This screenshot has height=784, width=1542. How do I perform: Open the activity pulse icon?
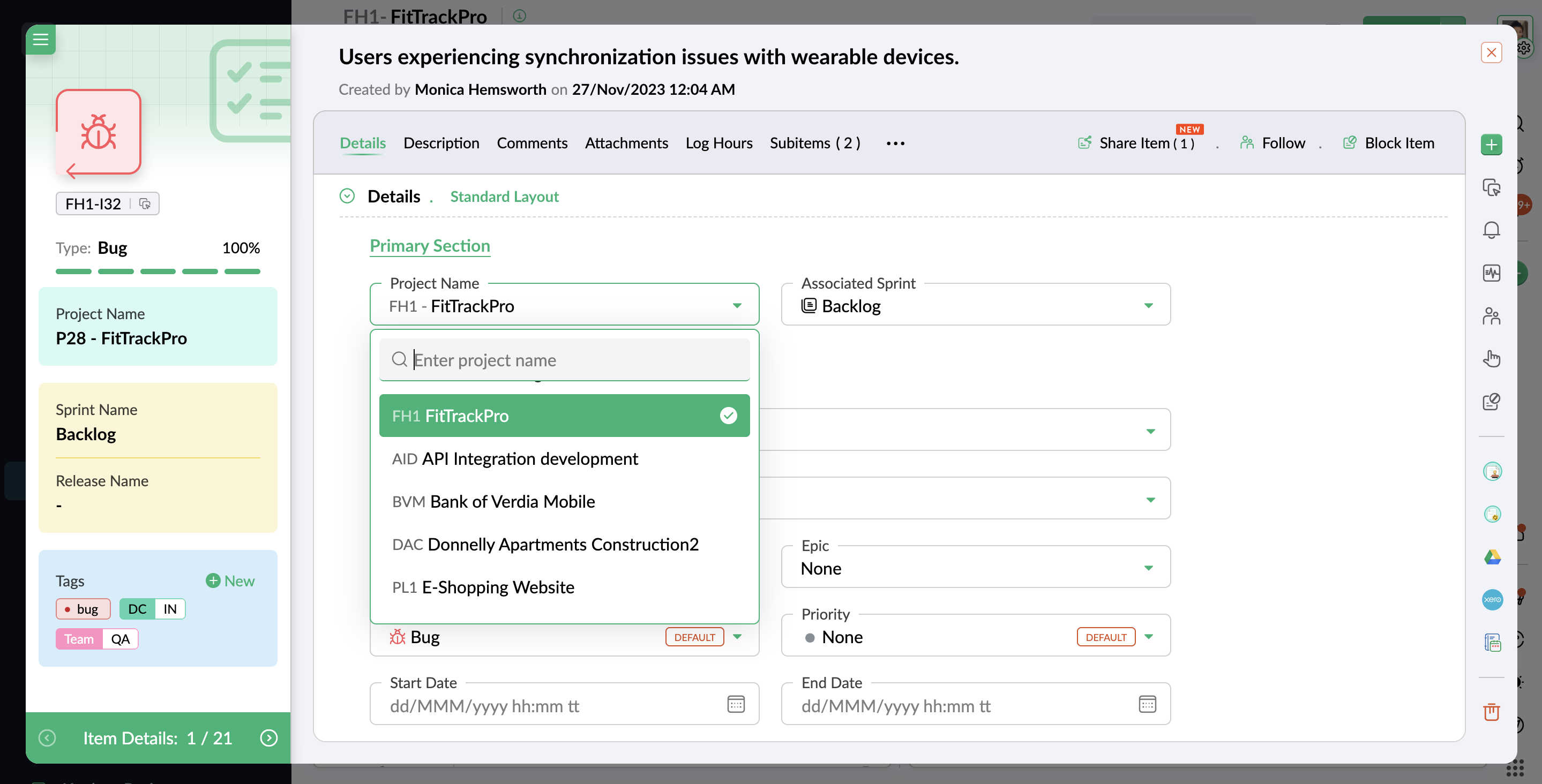tap(1491, 273)
